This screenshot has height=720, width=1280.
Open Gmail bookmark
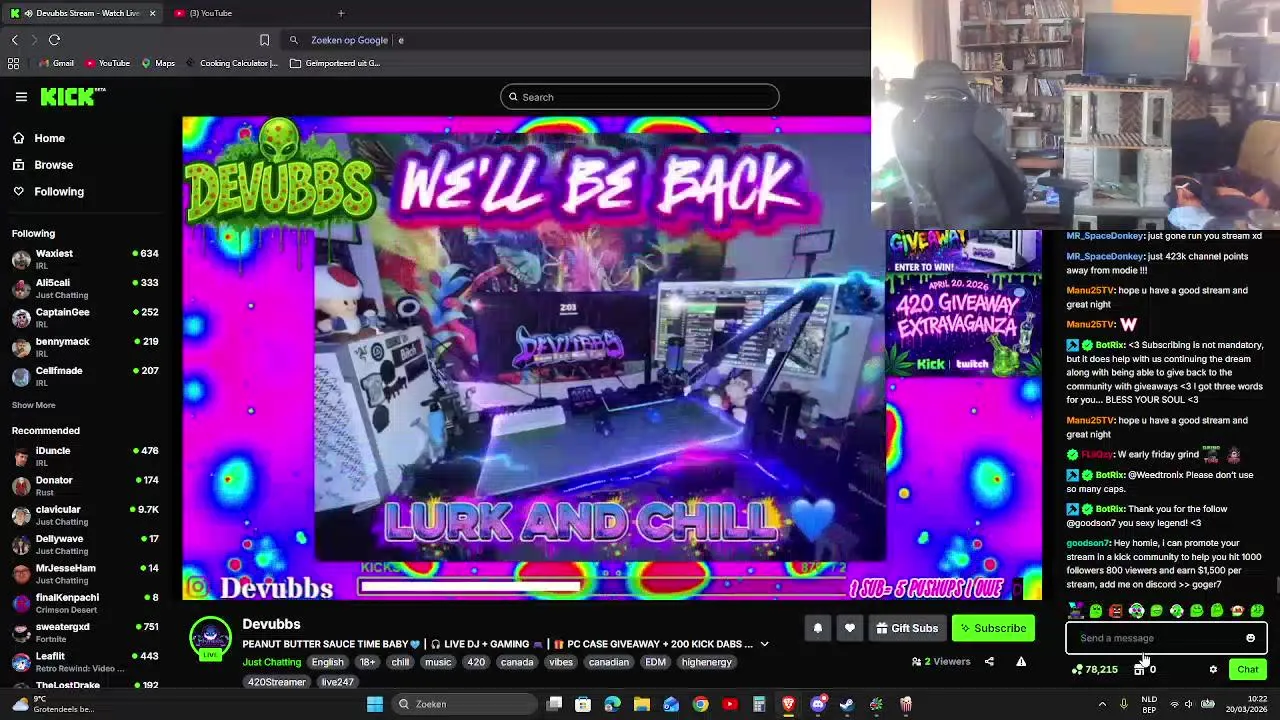(x=56, y=63)
